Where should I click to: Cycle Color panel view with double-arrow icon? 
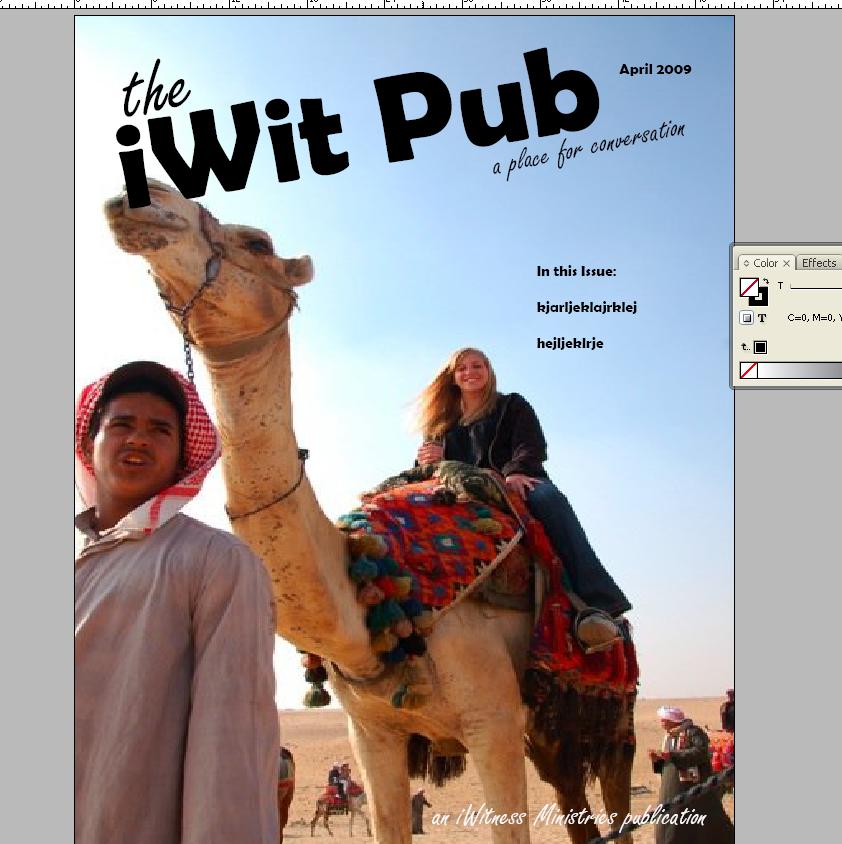(746, 263)
